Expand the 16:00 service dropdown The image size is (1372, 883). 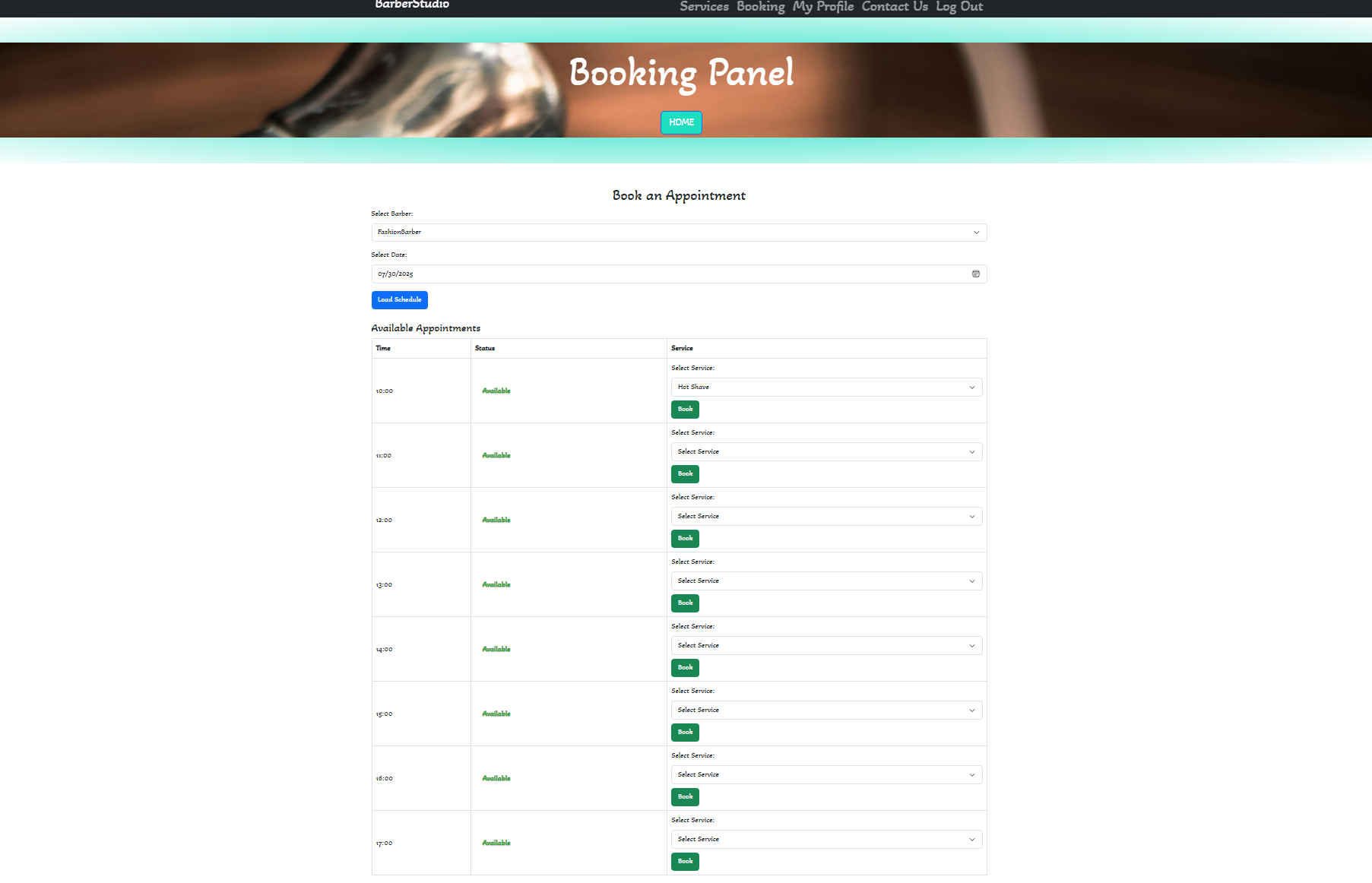pos(825,775)
